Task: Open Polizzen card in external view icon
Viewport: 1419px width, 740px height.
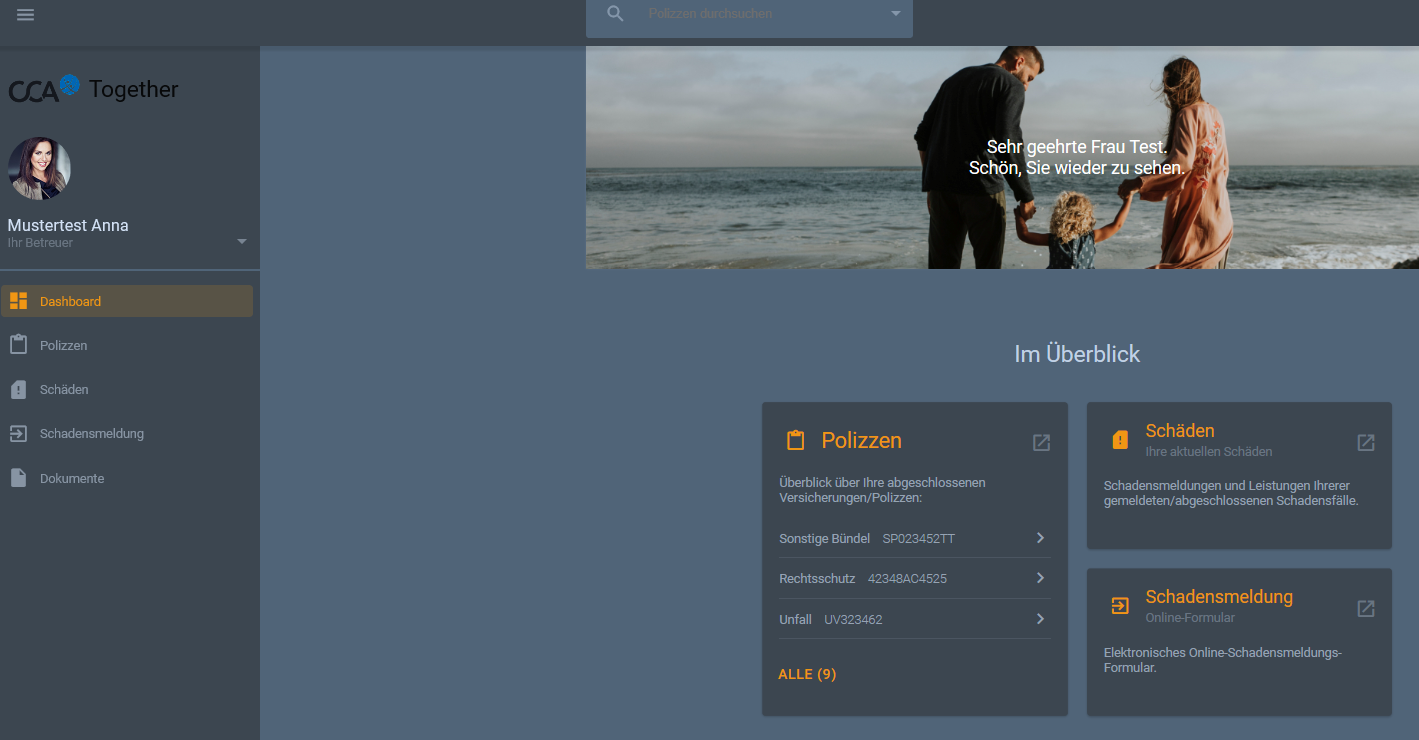Action: (1041, 442)
